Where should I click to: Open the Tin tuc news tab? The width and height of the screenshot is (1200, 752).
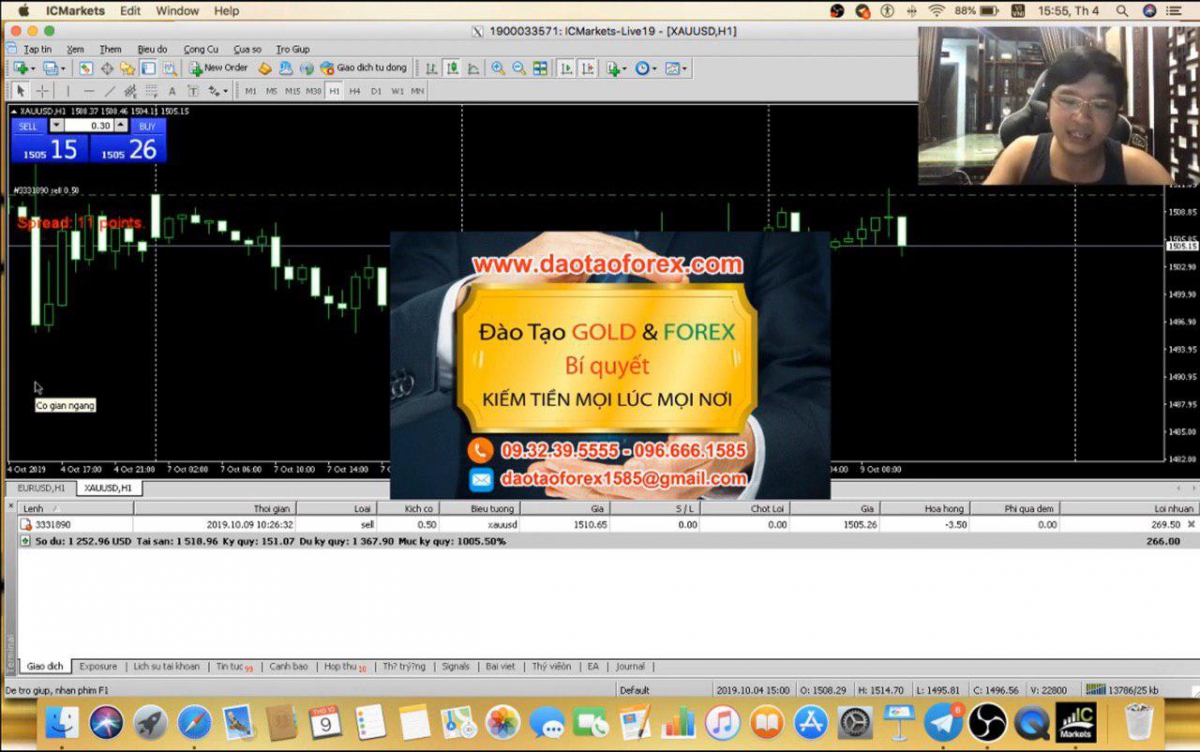coord(234,666)
